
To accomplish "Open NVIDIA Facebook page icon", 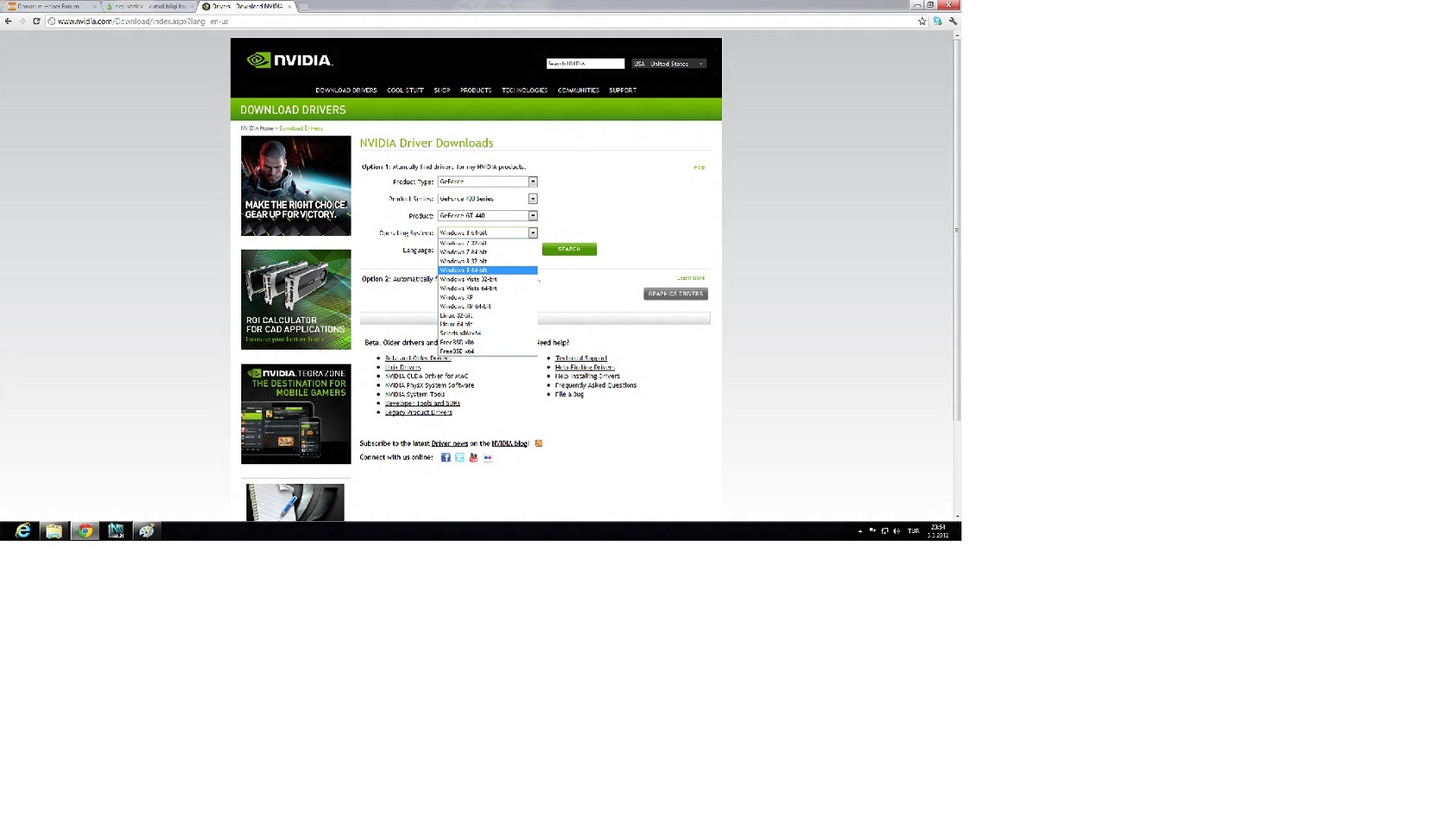I will tap(445, 458).
